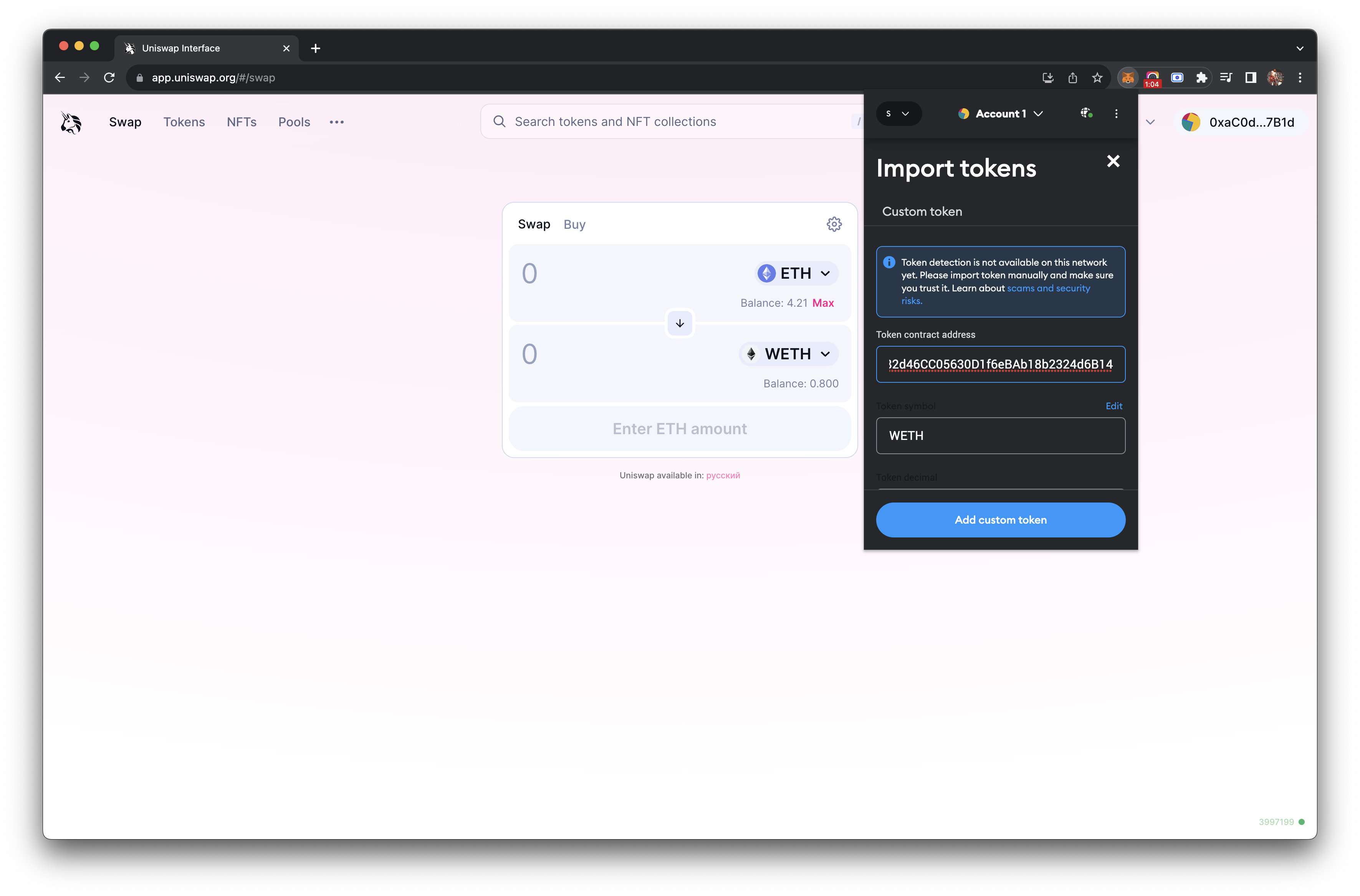1360x896 pixels.
Task: Open swap settings gear icon
Action: click(x=834, y=224)
